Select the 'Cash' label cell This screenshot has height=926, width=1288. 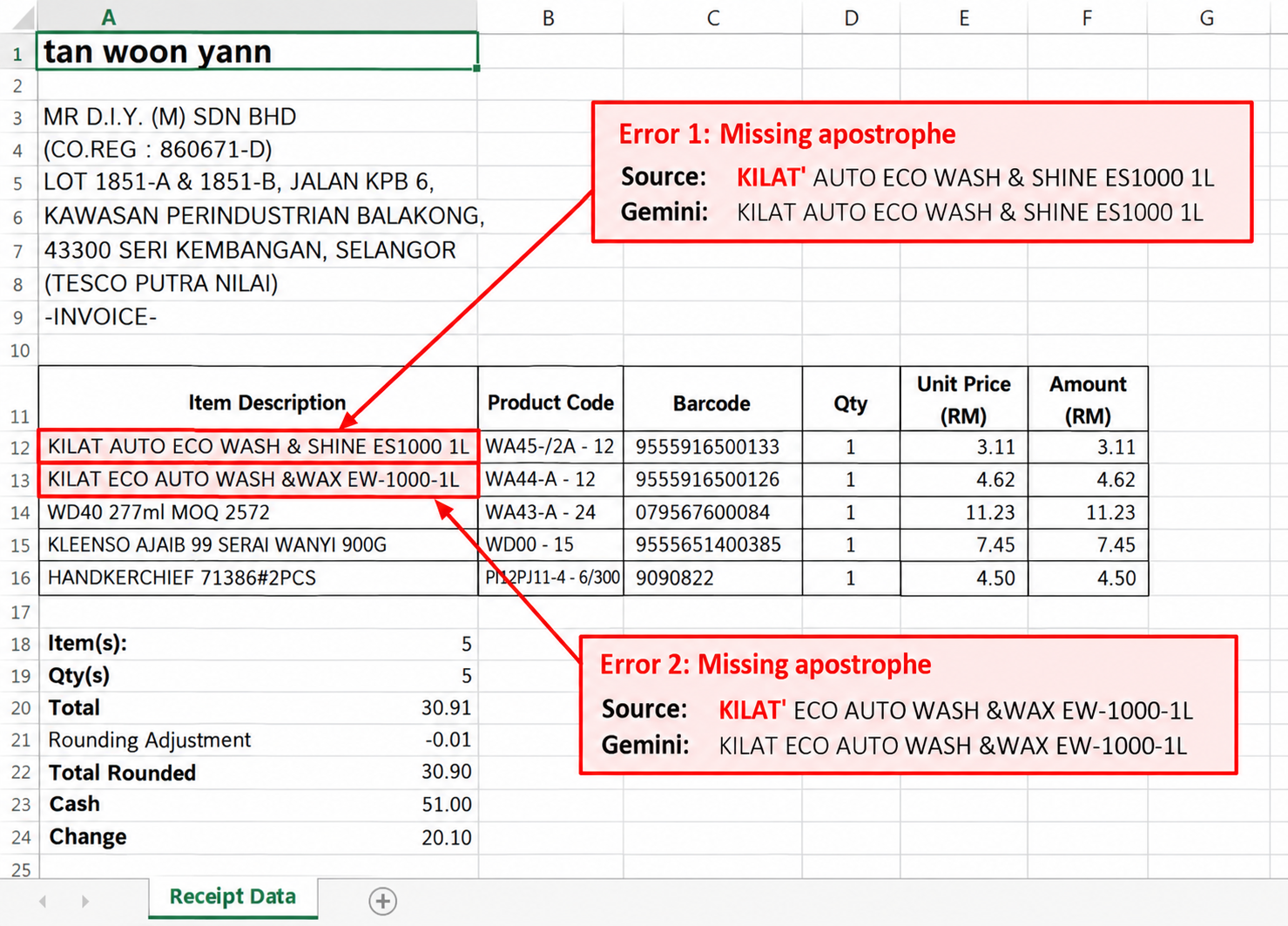74,804
